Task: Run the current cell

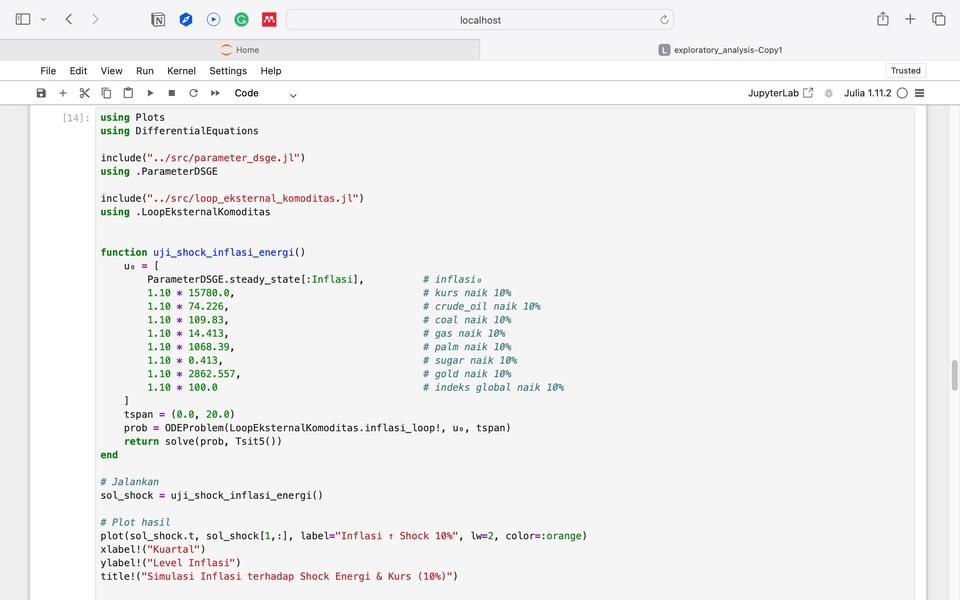Action: [x=150, y=93]
